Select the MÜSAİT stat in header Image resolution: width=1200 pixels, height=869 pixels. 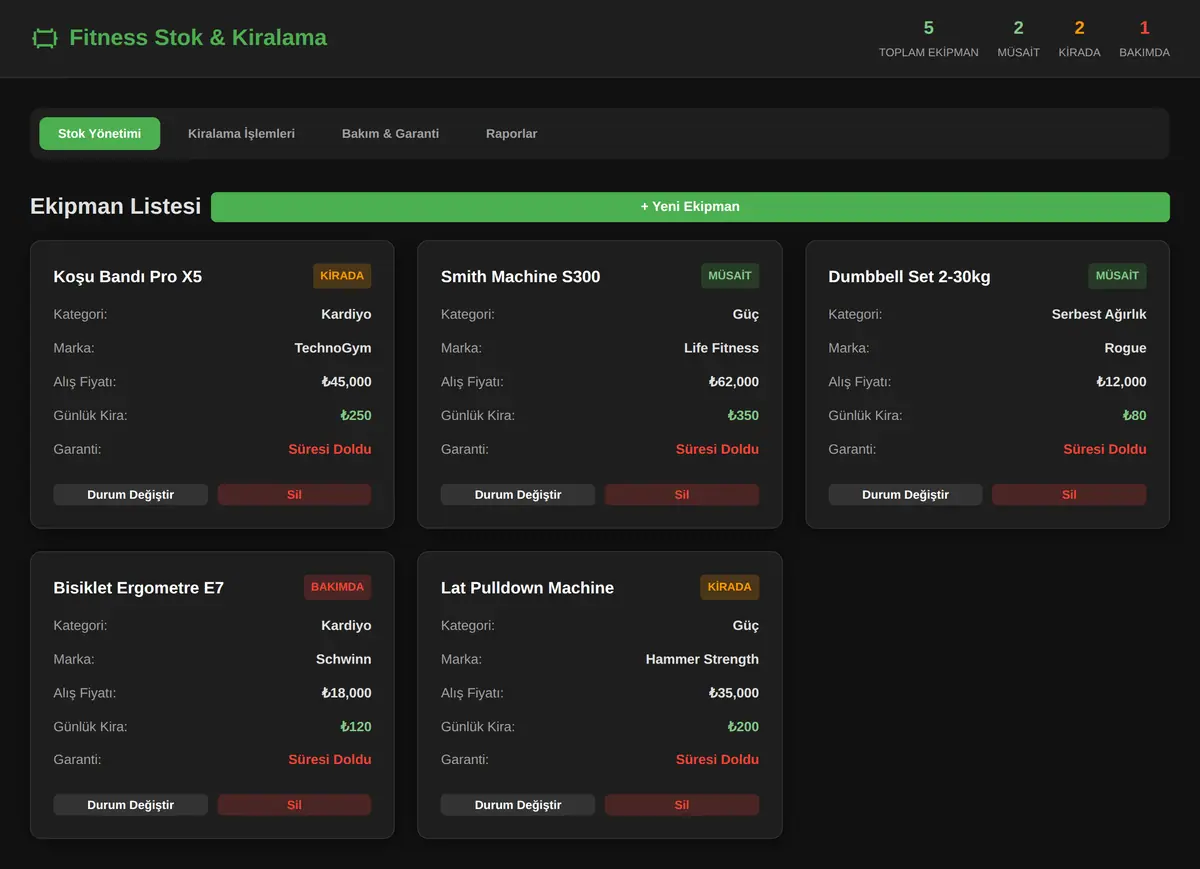click(x=1018, y=39)
